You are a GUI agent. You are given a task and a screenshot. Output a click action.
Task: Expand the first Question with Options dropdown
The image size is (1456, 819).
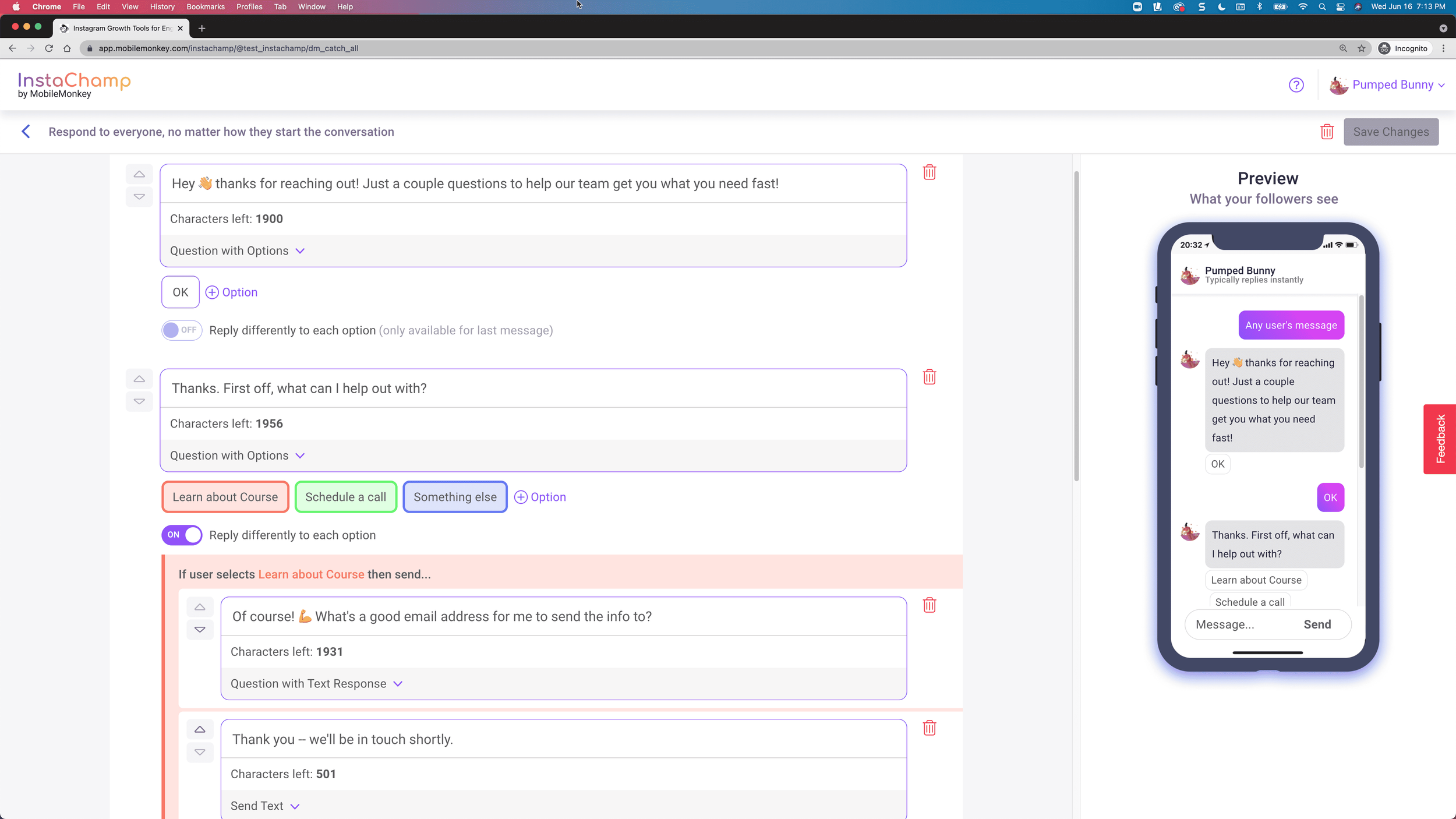point(237,251)
